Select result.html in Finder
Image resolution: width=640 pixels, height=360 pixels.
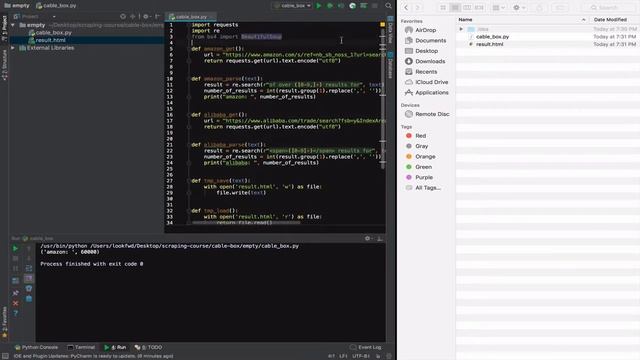(489, 44)
